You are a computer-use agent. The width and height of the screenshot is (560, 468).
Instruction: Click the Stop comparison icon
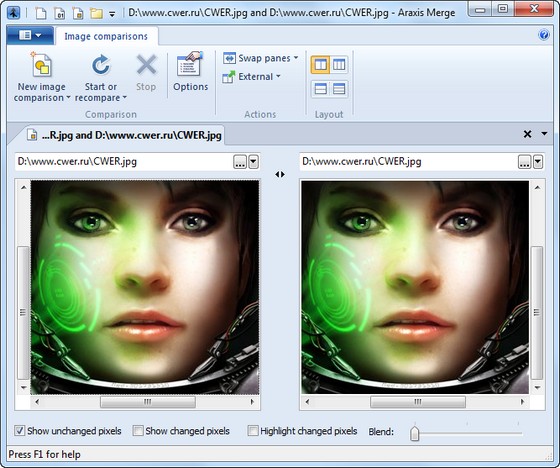tap(146, 65)
